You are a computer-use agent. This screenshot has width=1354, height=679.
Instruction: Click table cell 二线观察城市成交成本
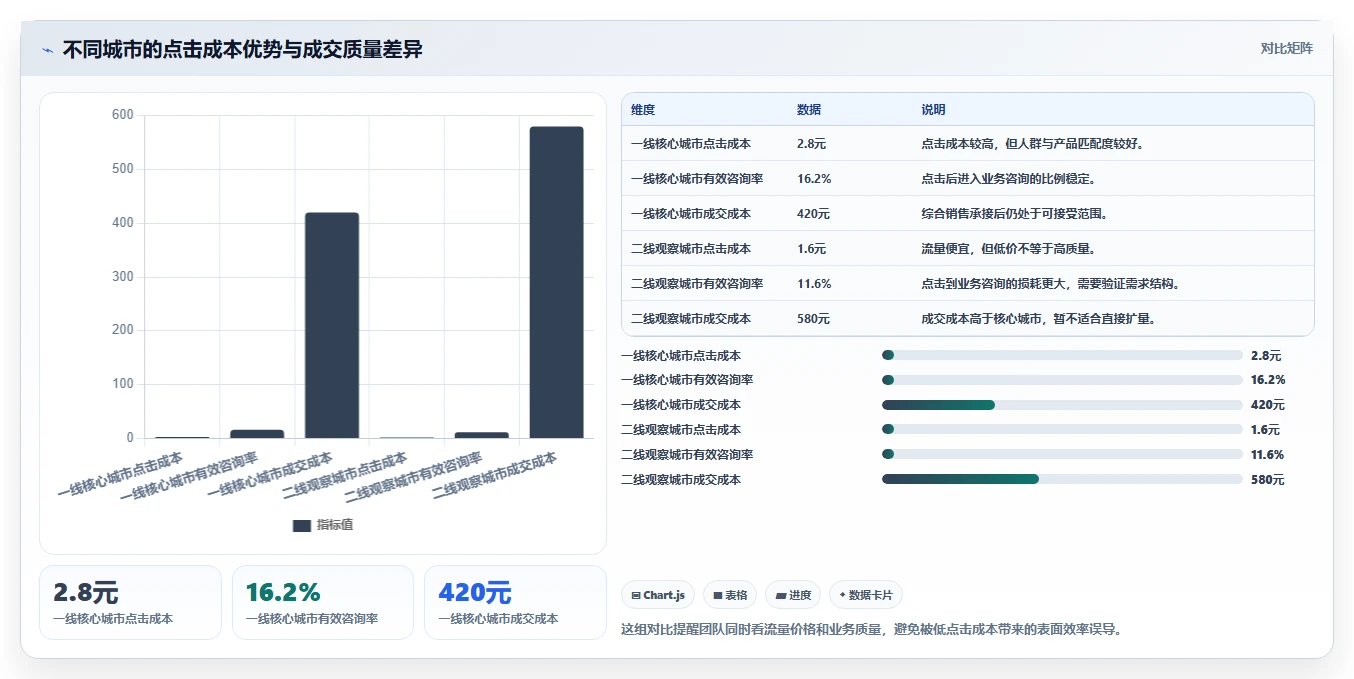coord(691,319)
